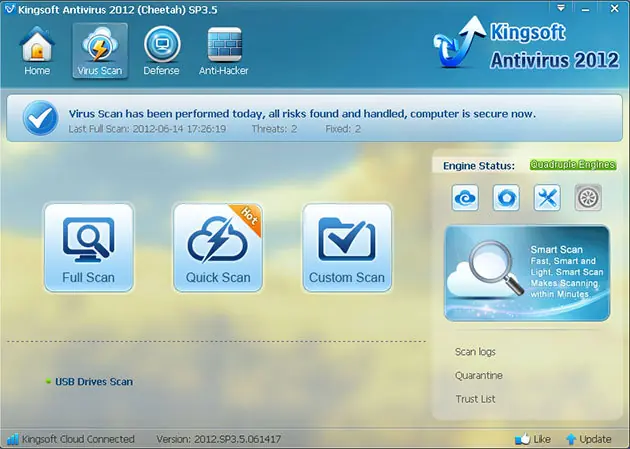This screenshot has height=449, width=630.
Task: Open the Quarantine list
Action: coord(478,376)
